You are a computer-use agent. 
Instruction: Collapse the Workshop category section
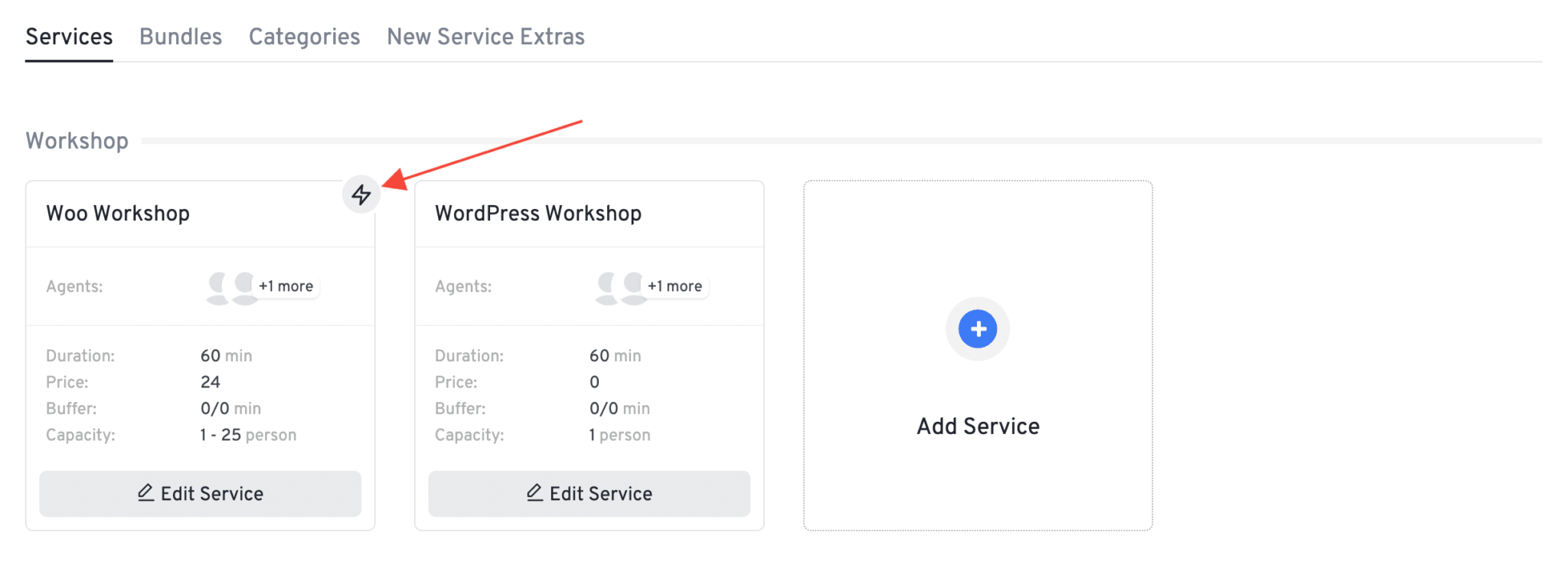point(77,140)
